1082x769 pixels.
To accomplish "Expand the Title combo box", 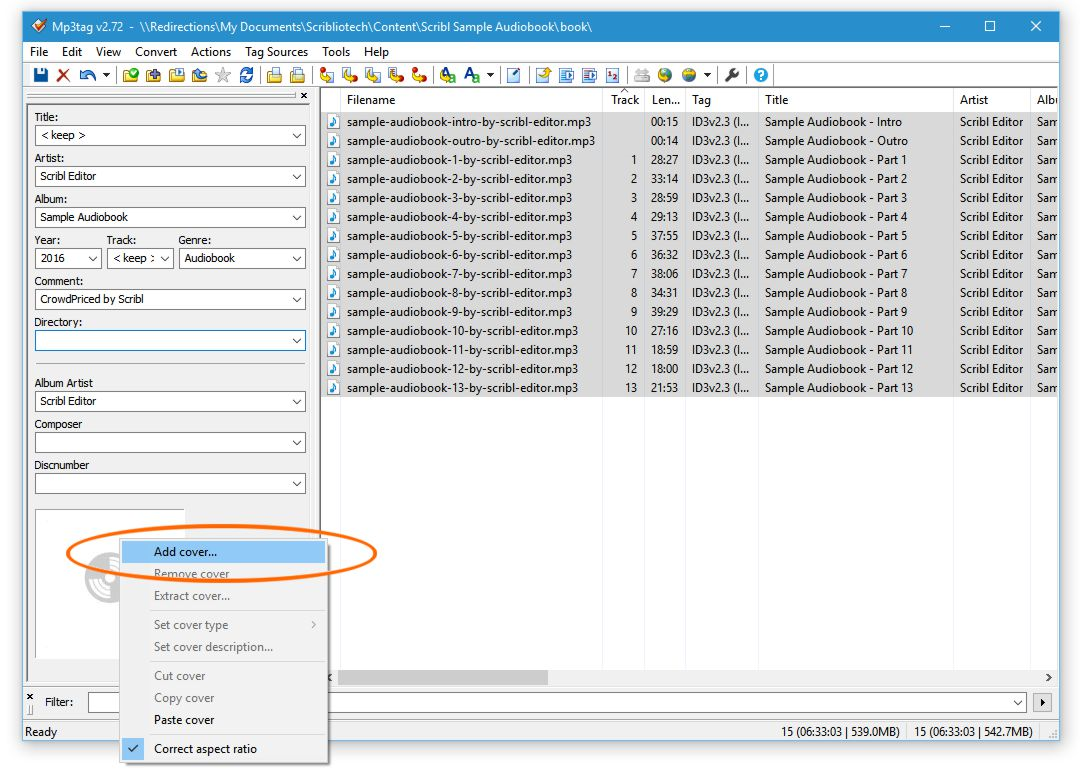I will click(297, 135).
